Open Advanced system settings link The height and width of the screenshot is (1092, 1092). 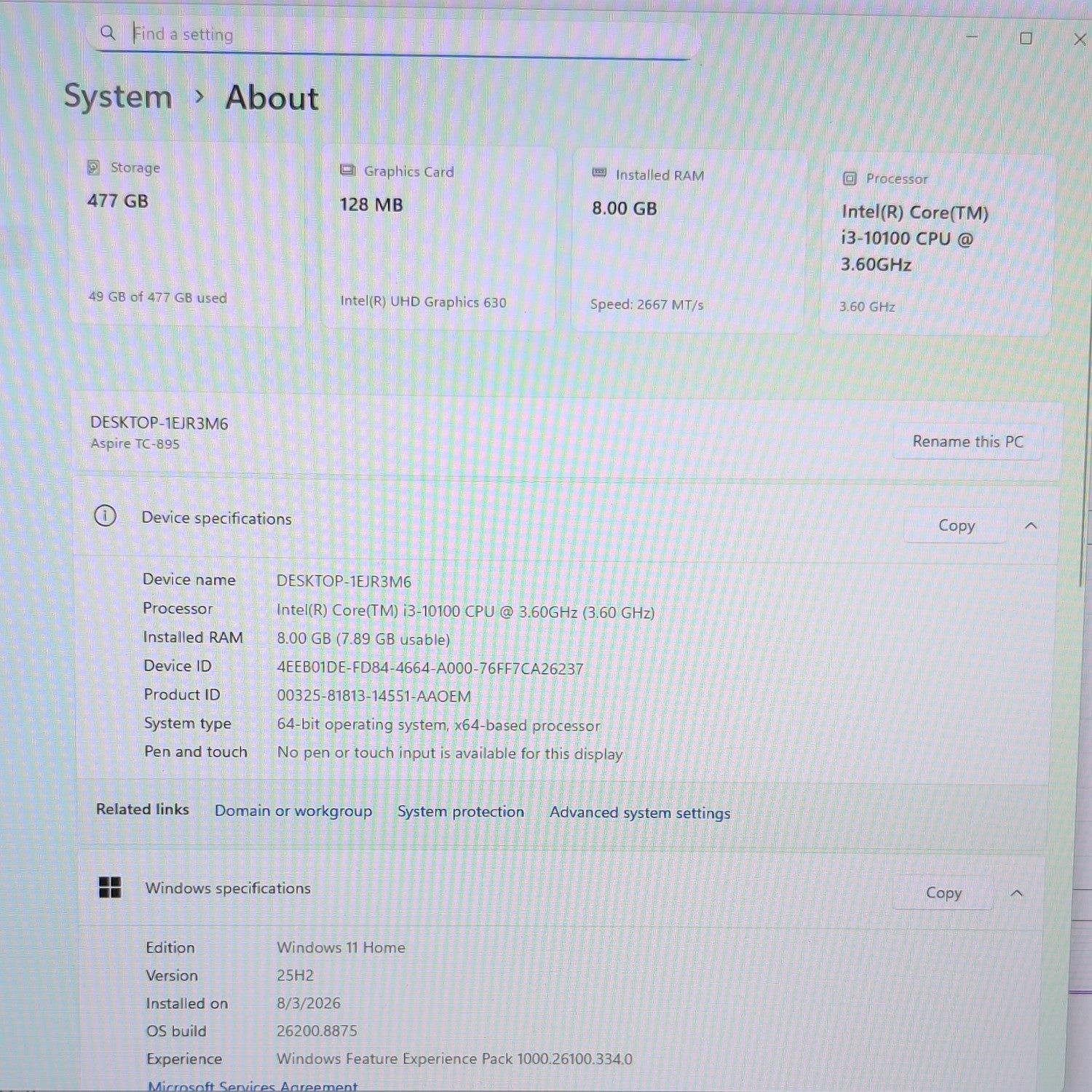click(639, 813)
